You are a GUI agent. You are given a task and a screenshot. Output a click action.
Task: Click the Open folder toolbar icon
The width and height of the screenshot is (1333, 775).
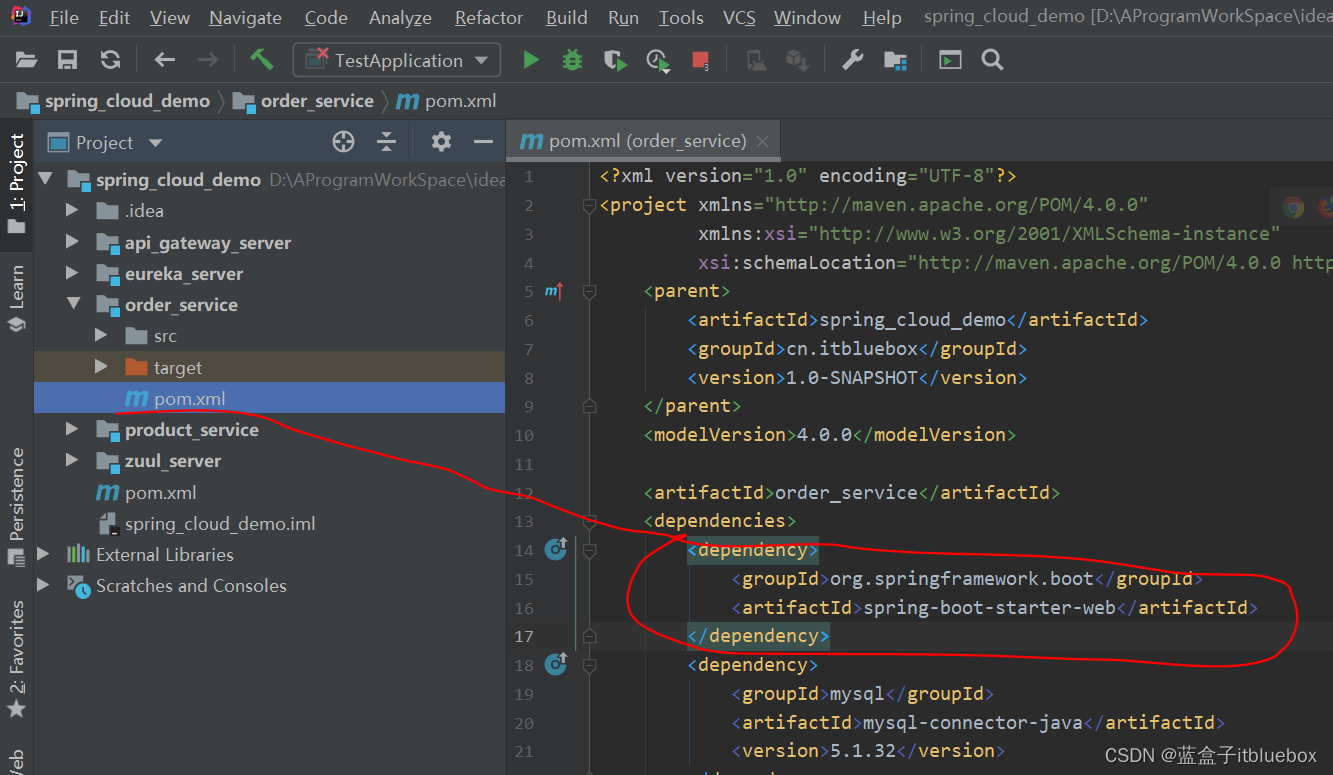[26, 60]
